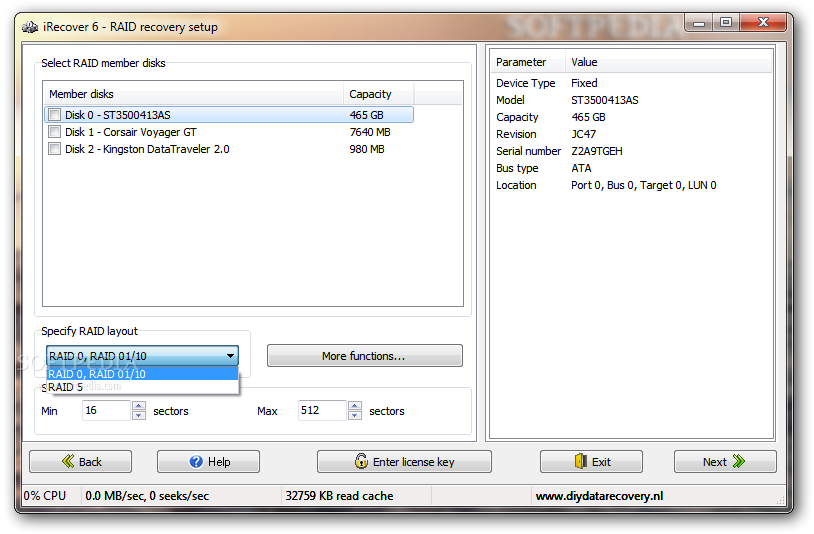Image resolution: width=814 pixels, height=534 pixels.
Task: Click the 0.0 MB/sec status entry
Action: (147, 496)
